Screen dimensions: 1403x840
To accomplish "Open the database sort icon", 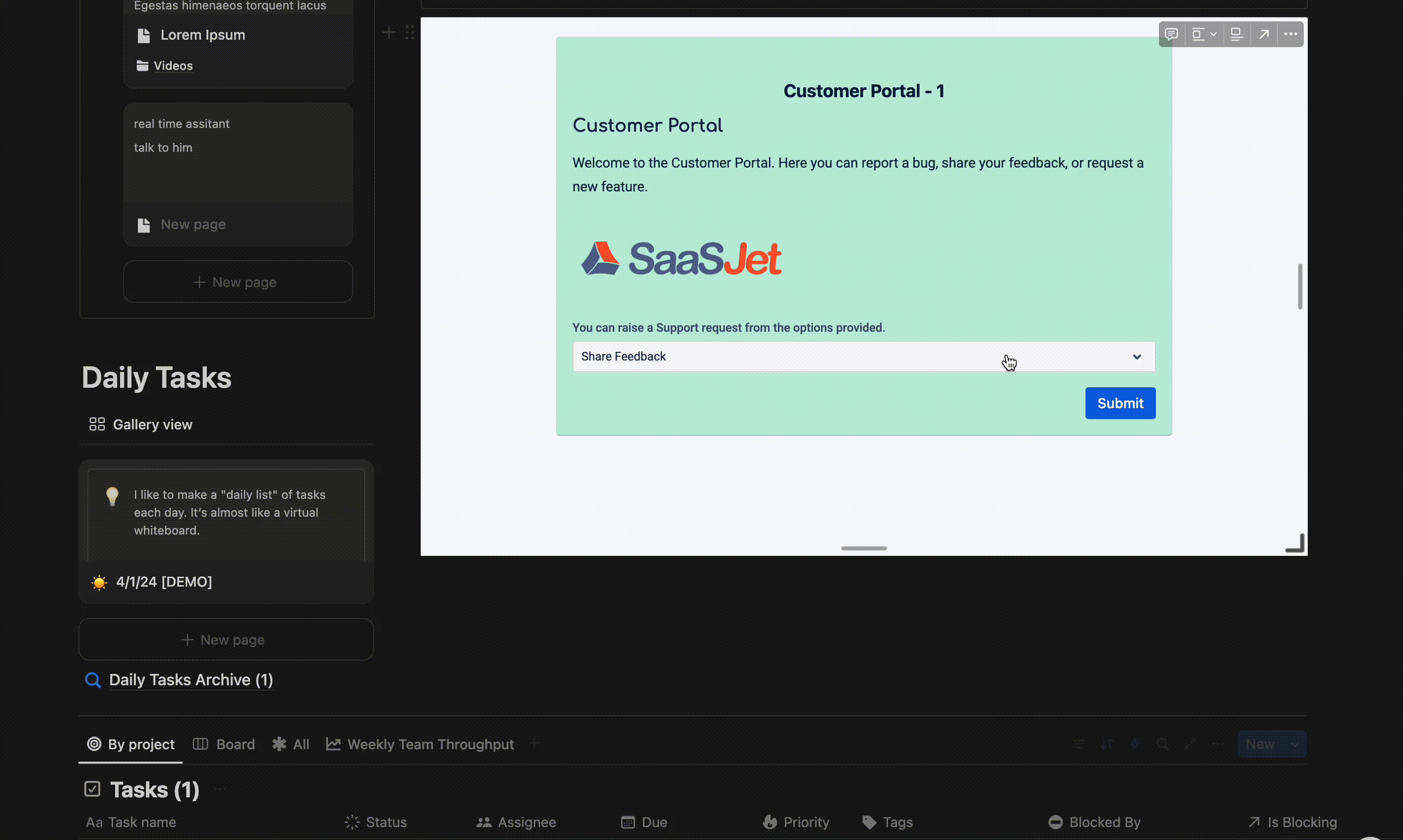I will (x=1107, y=744).
